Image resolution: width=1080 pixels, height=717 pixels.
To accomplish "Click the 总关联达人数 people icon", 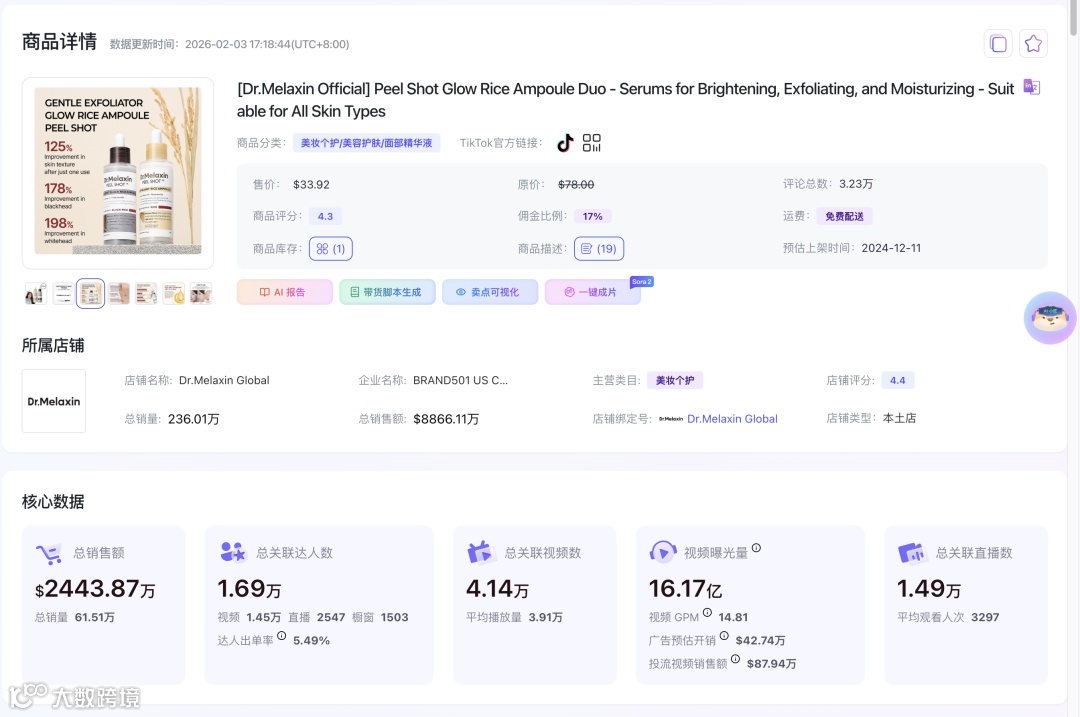I will pyautogui.click(x=233, y=552).
